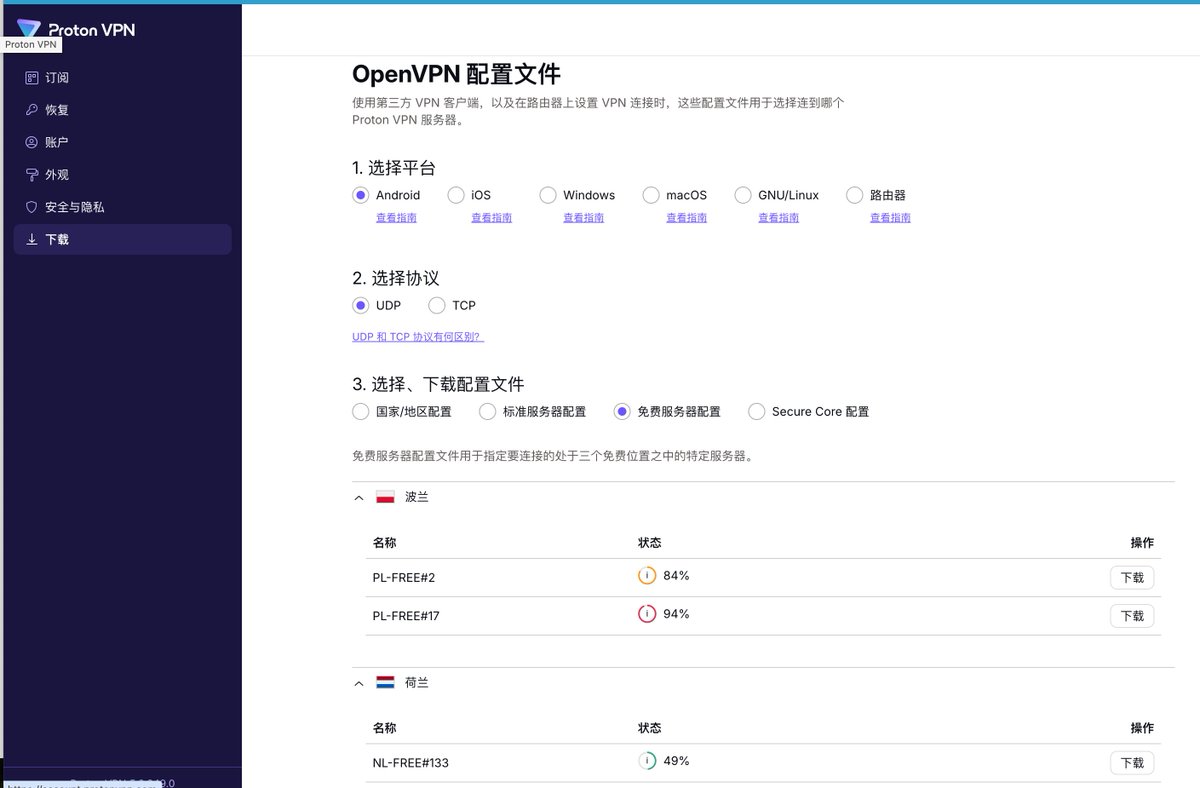The image size is (1200, 788).
Task: Click the NL-FREE#133 server name
Action: [x=411, y=762]
